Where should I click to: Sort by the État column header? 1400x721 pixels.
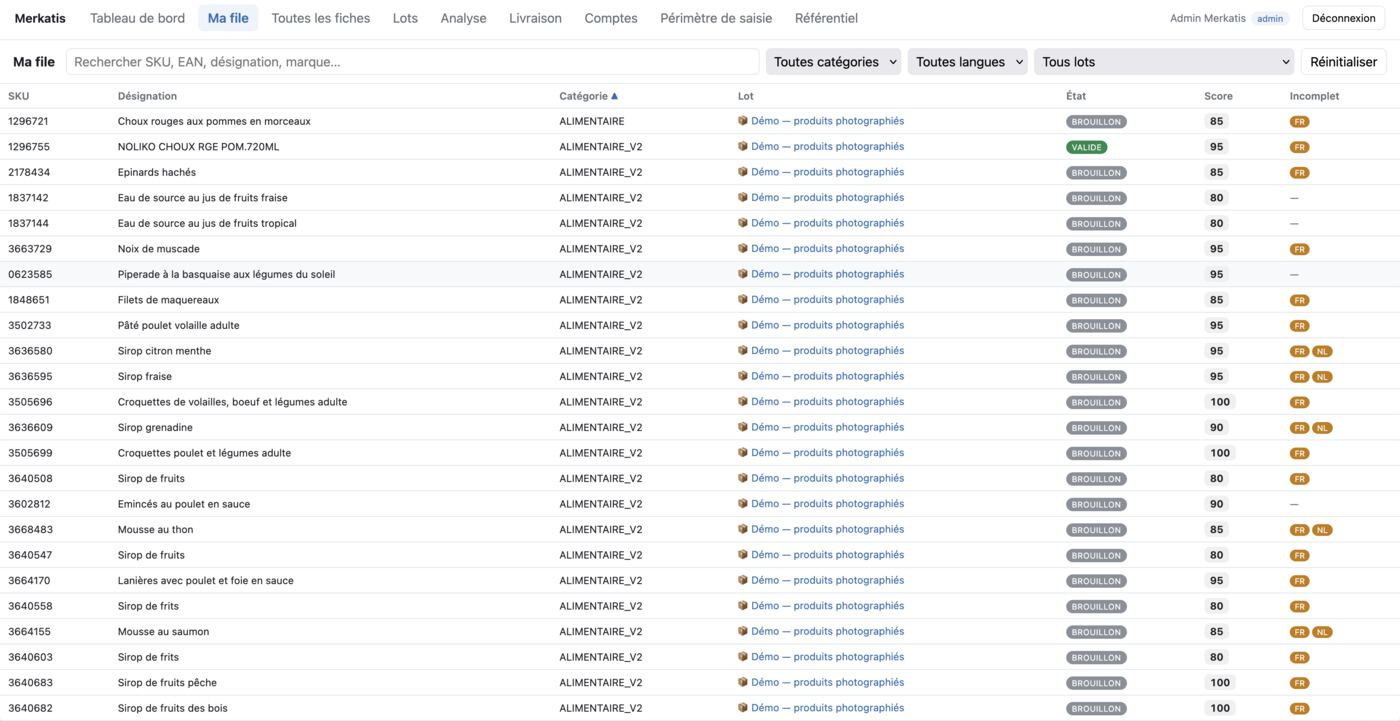(x=1076, y=96)
